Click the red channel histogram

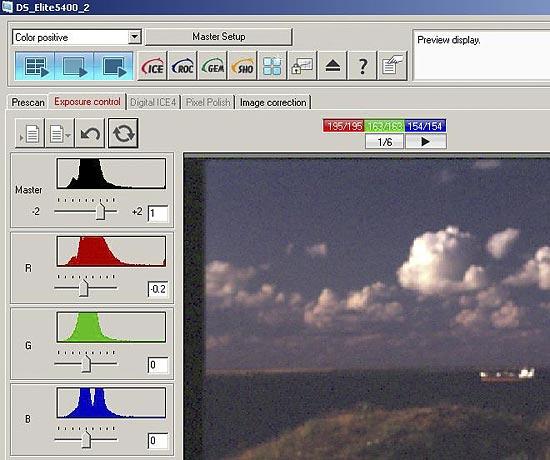point(111,251)
